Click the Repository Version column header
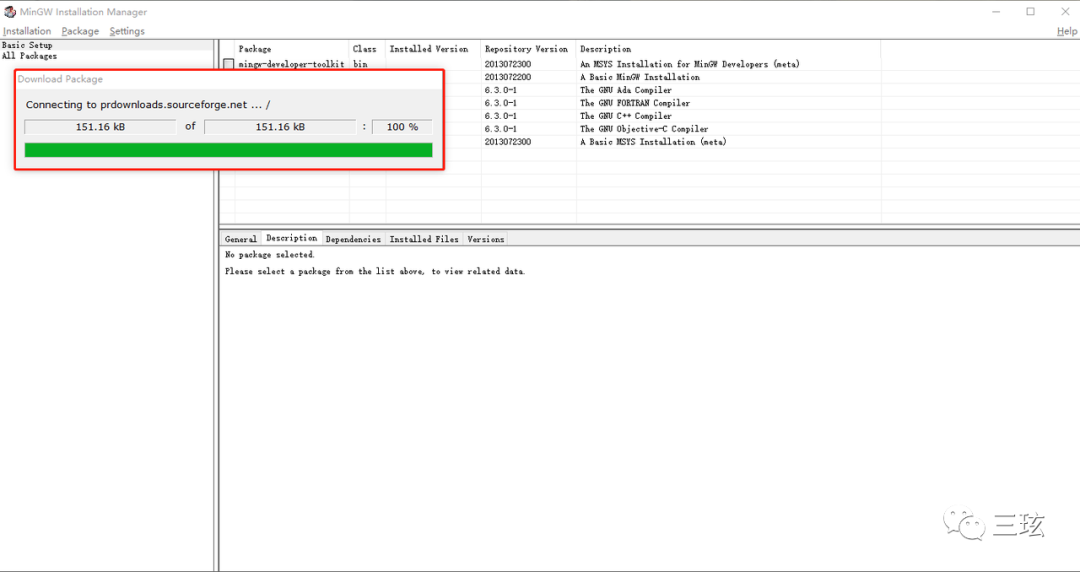Screen dimensions: 1080x572 (526, 49)
